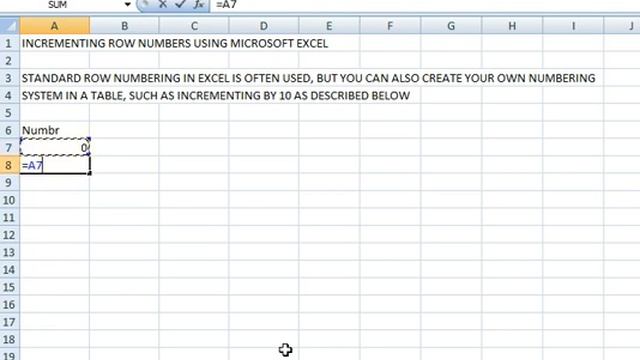Select row 14 header
Viewport: 640px width, 360px height.
click(x=9, y=269)
